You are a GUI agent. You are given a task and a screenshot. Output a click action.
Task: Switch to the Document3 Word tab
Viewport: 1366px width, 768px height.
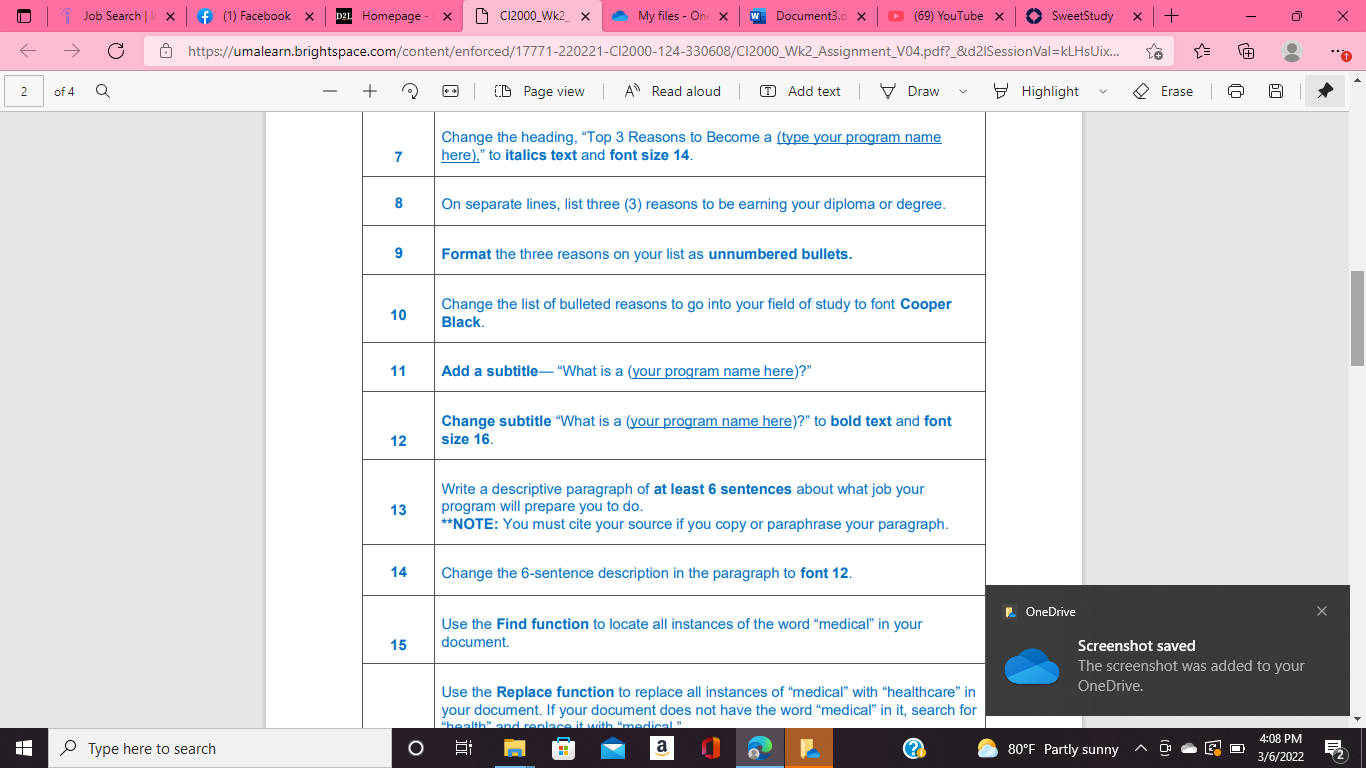pos(809,16)
